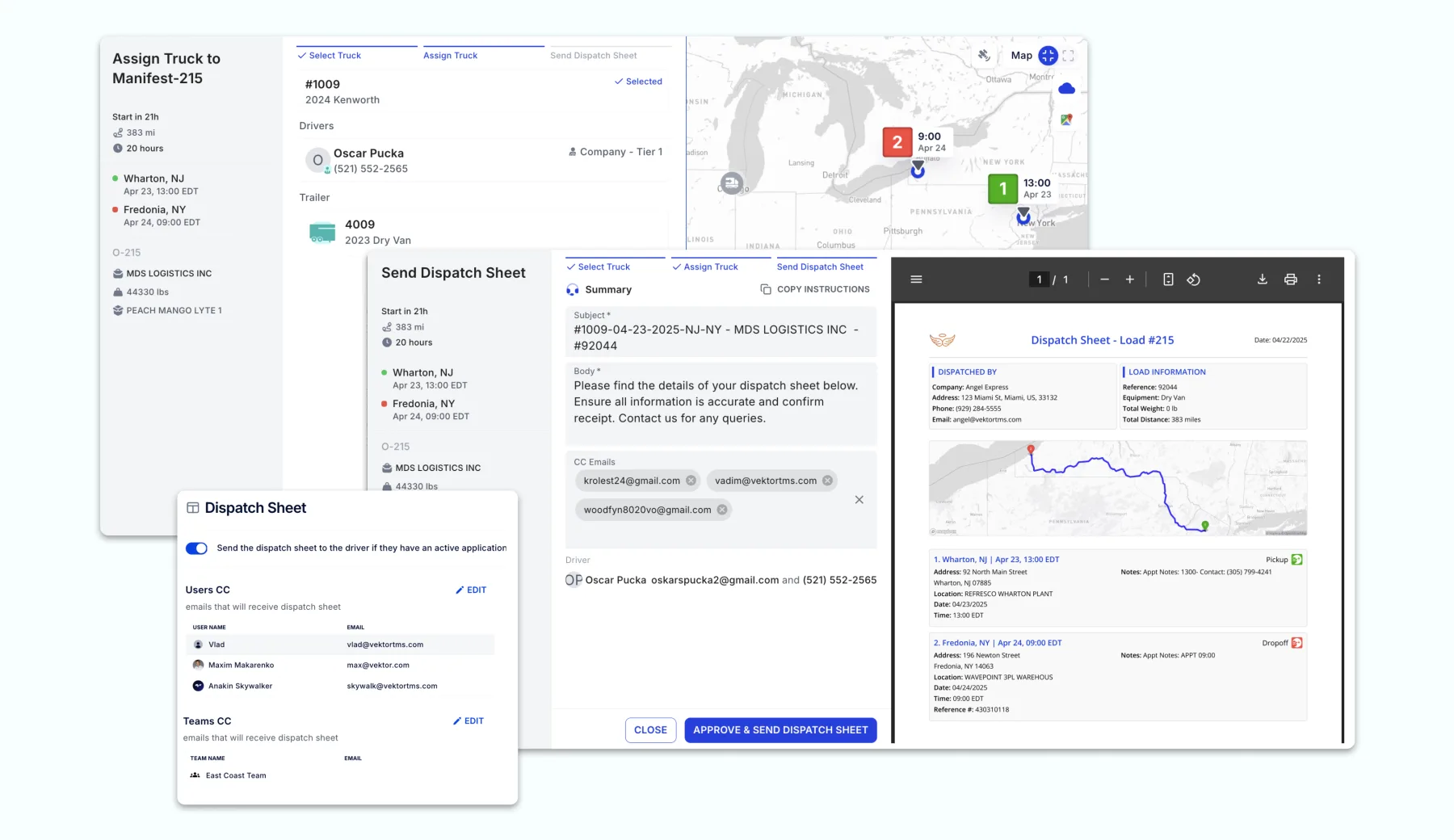This screenshot has width=1454, height=840.
Task: Zoom in the PDF with plus icon
Action: click(x=1129, y=279)
